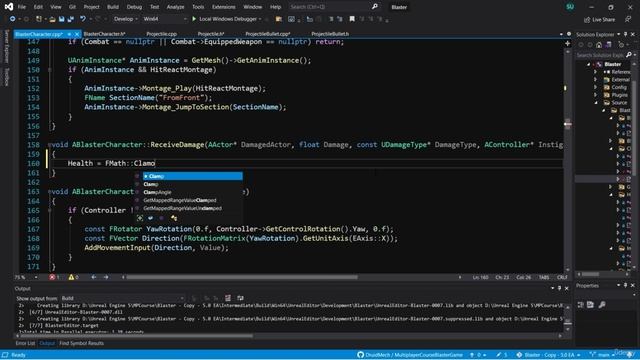This screenshot has height=360, width=640.
Task: Open the File menu
Action: (x=22, y=7)
